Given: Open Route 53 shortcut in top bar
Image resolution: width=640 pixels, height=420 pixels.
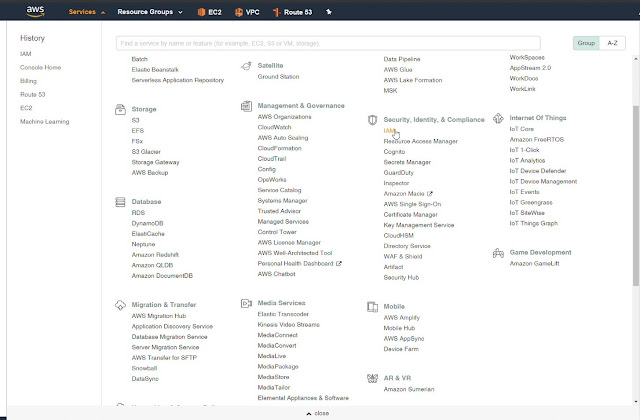Looking at the screenshot, I should [292, 12].
